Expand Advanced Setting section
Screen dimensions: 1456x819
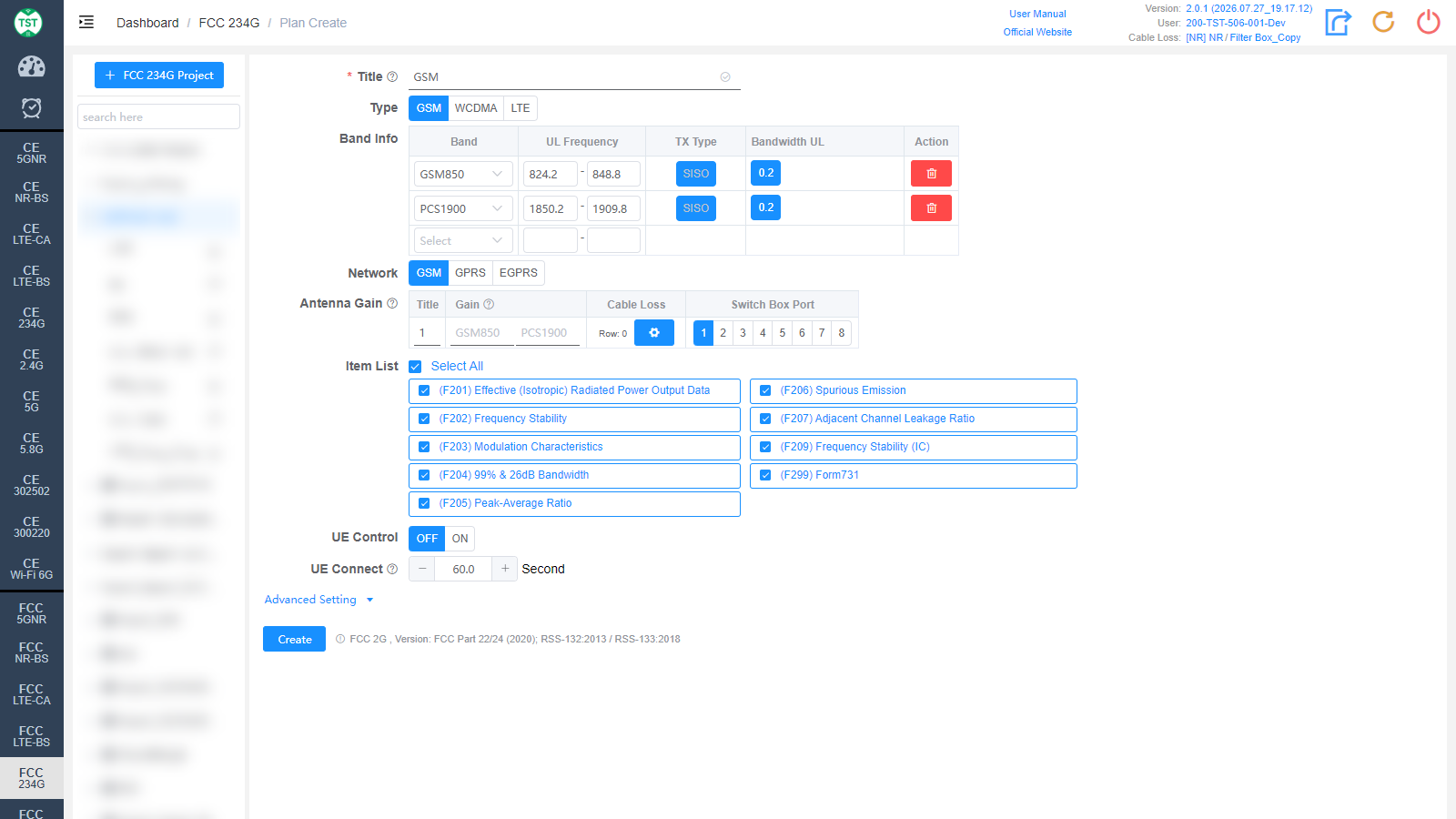(318, 600)
